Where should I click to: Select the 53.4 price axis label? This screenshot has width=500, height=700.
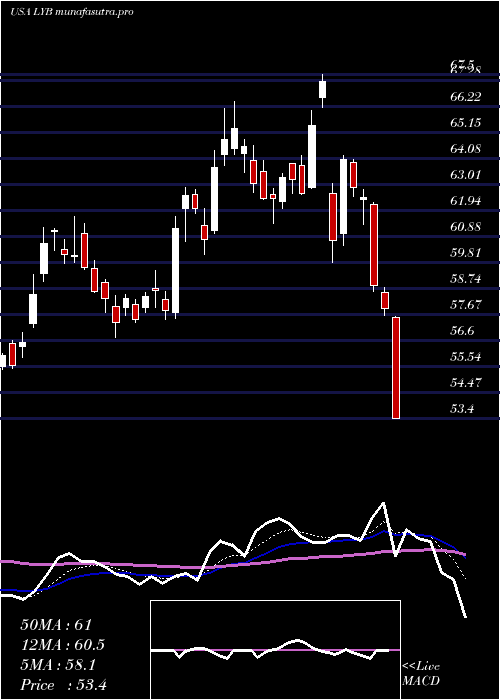[462, 408]
